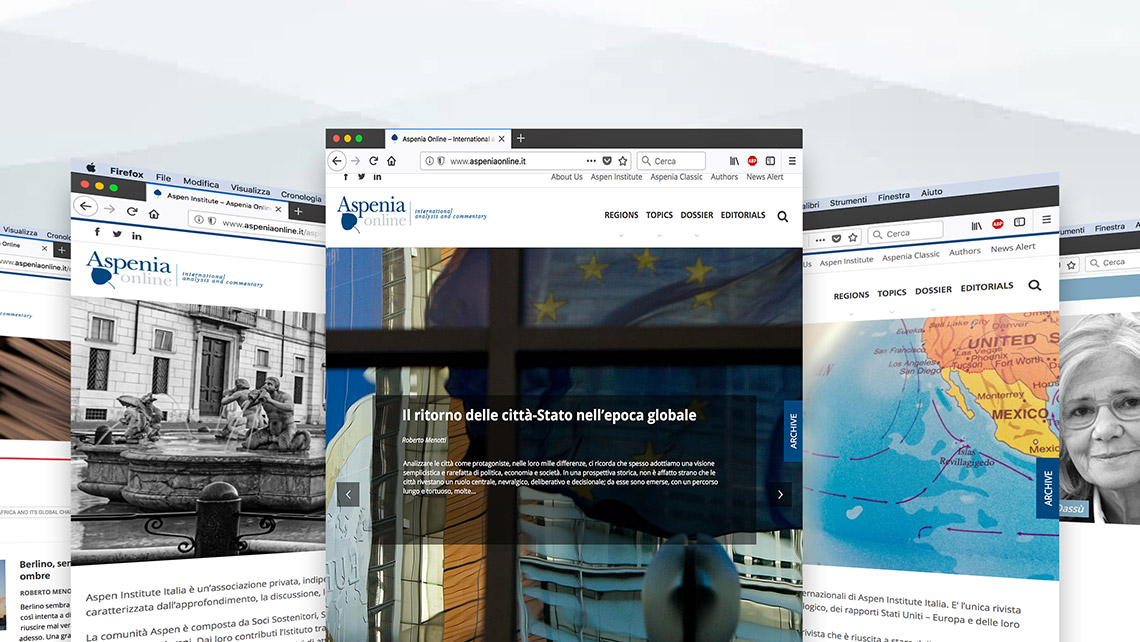Open hamburger menu in center Firefox window

[792, 161]
